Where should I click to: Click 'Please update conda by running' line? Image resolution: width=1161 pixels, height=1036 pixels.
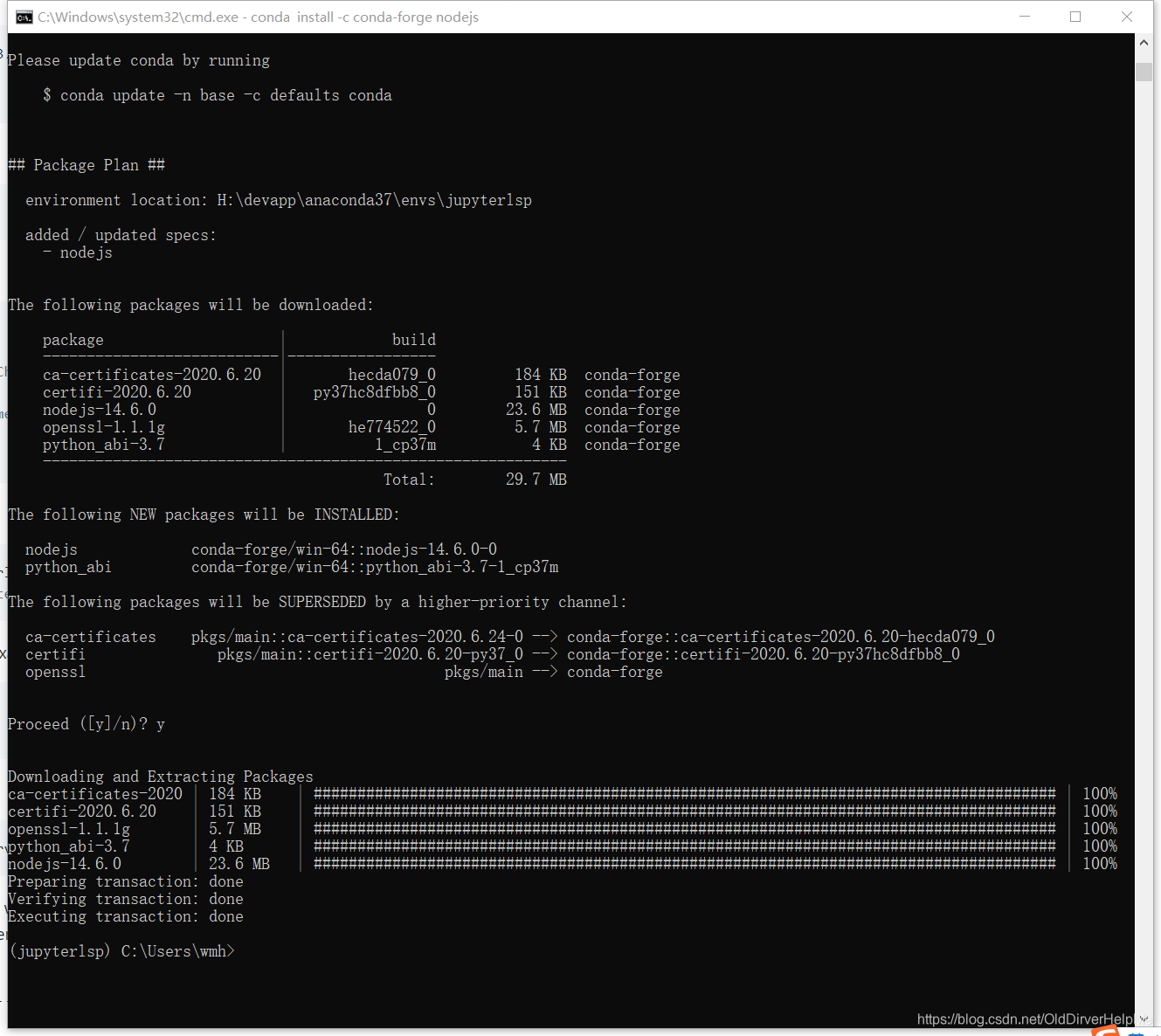click(139, 60)
